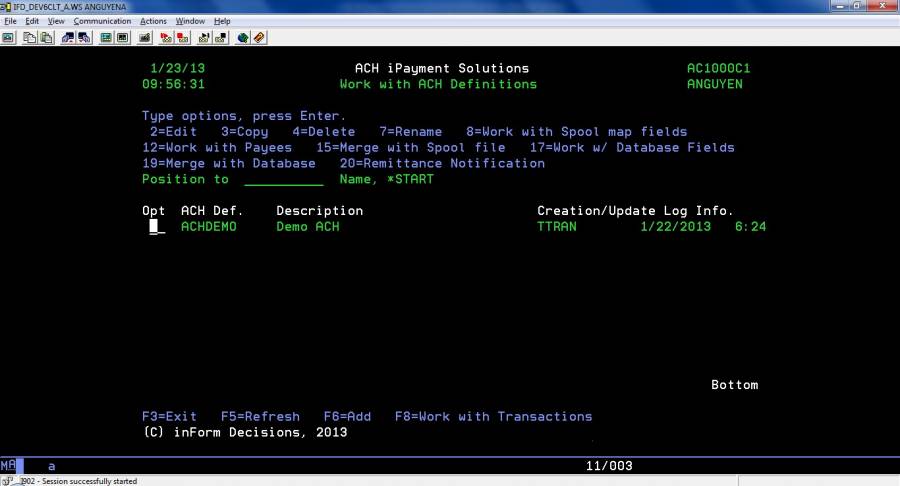Click F8=Work with Transactions text
The width and height of the screenshot is (900, 486).
click(x=493, y=416)
